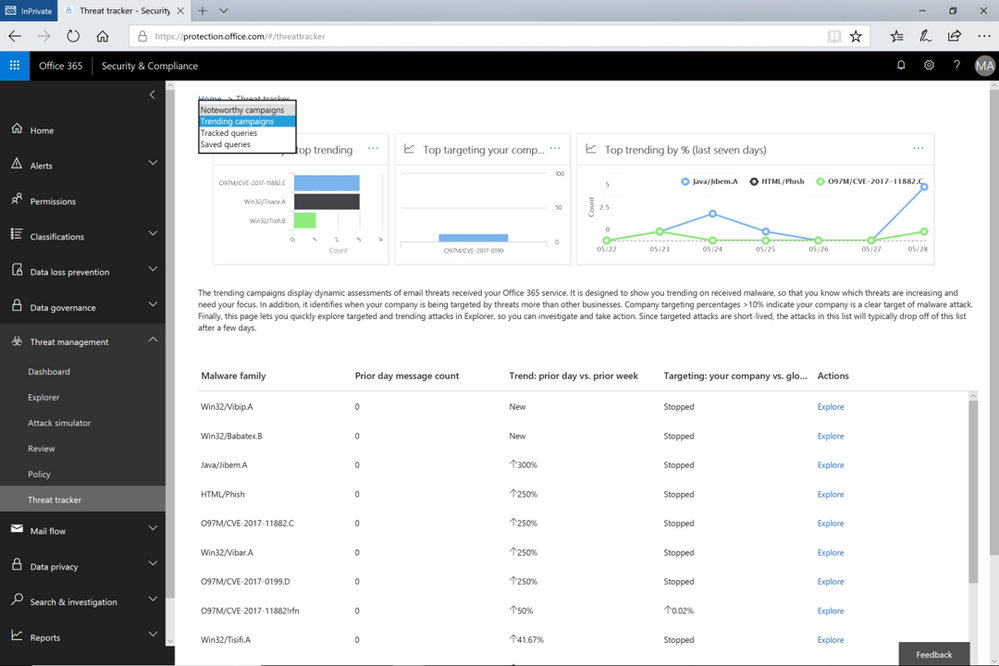Open Office 365 settings gear icon
This screenshot has width=999, height=666.
(929, 64)
